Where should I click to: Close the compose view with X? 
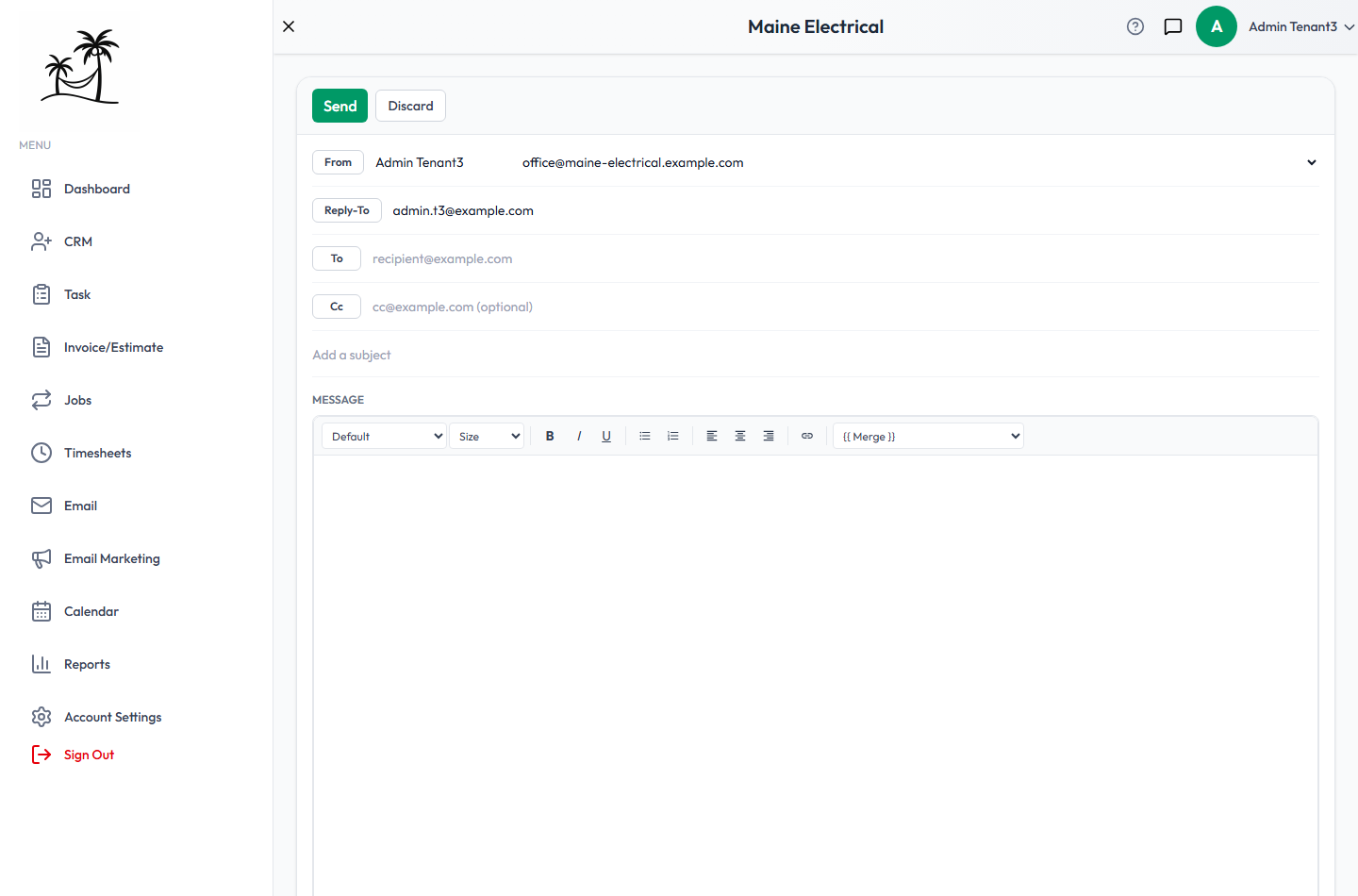click(x=289, y=26)
